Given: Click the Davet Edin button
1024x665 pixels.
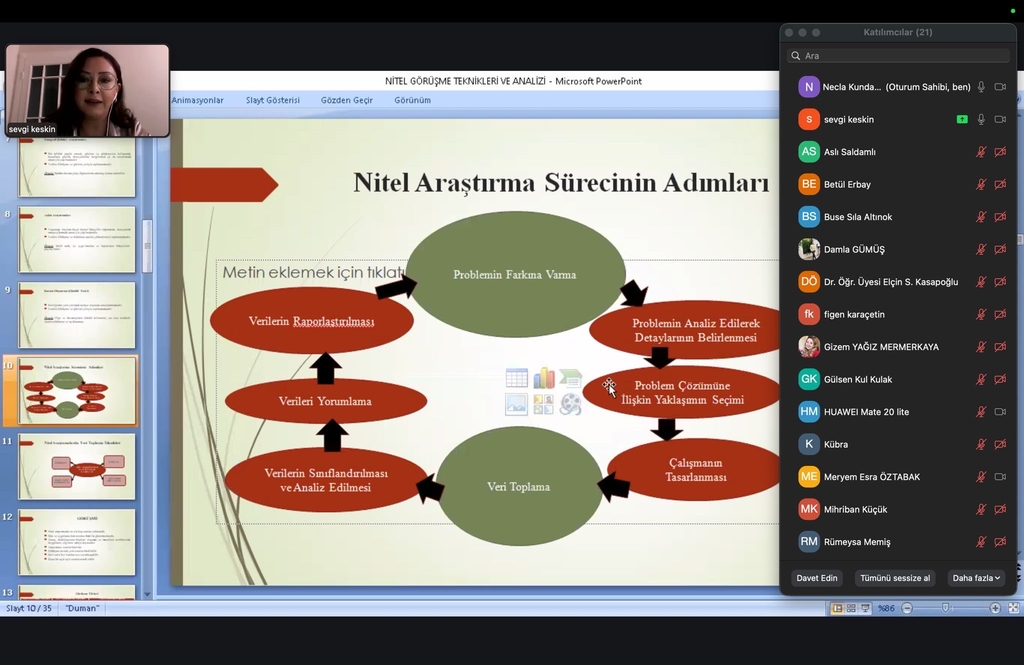Looking at the screenshot, I should pyautogui.click(x=817, y=578).
